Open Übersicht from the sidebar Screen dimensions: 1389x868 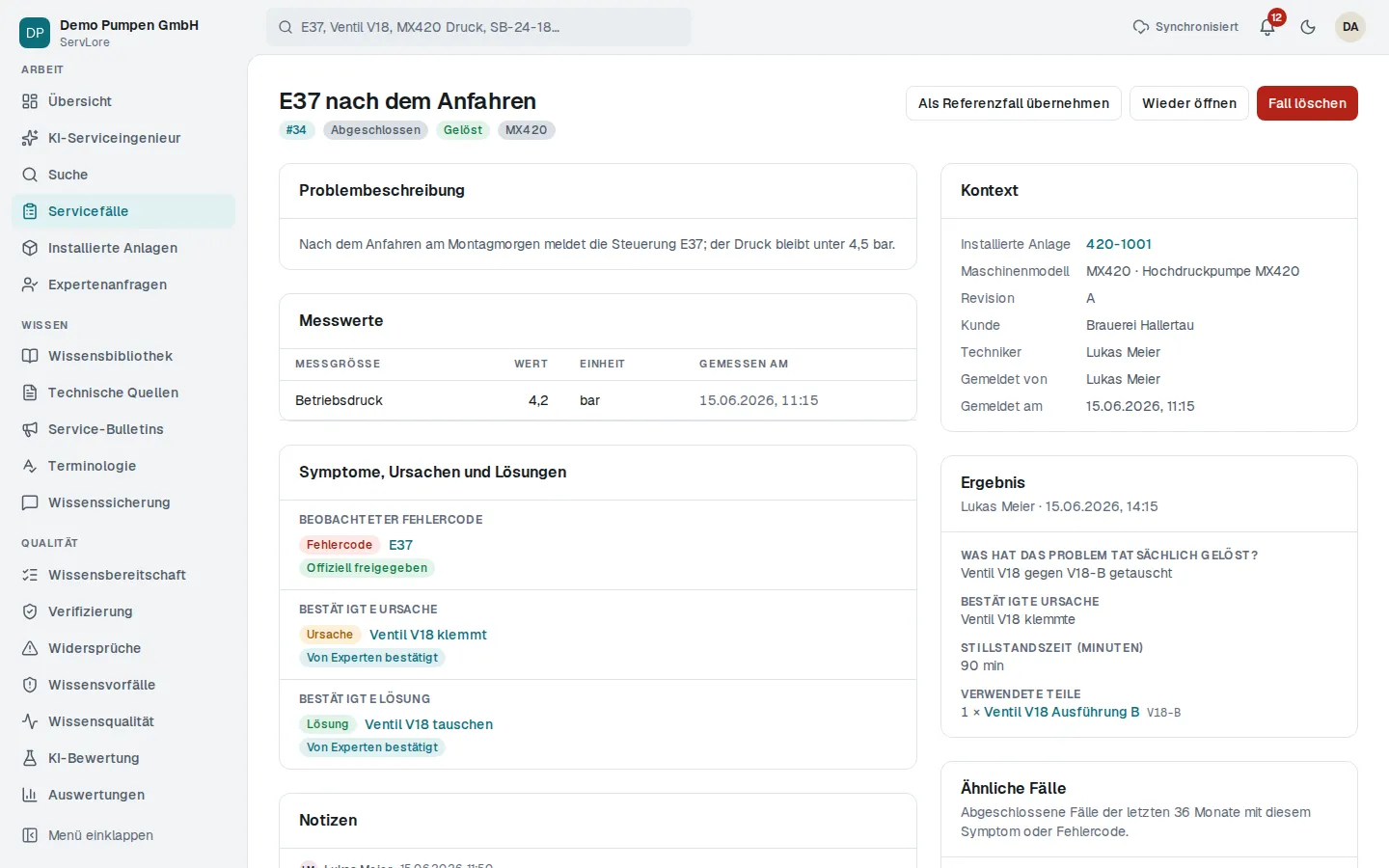[x=123, y=101]
